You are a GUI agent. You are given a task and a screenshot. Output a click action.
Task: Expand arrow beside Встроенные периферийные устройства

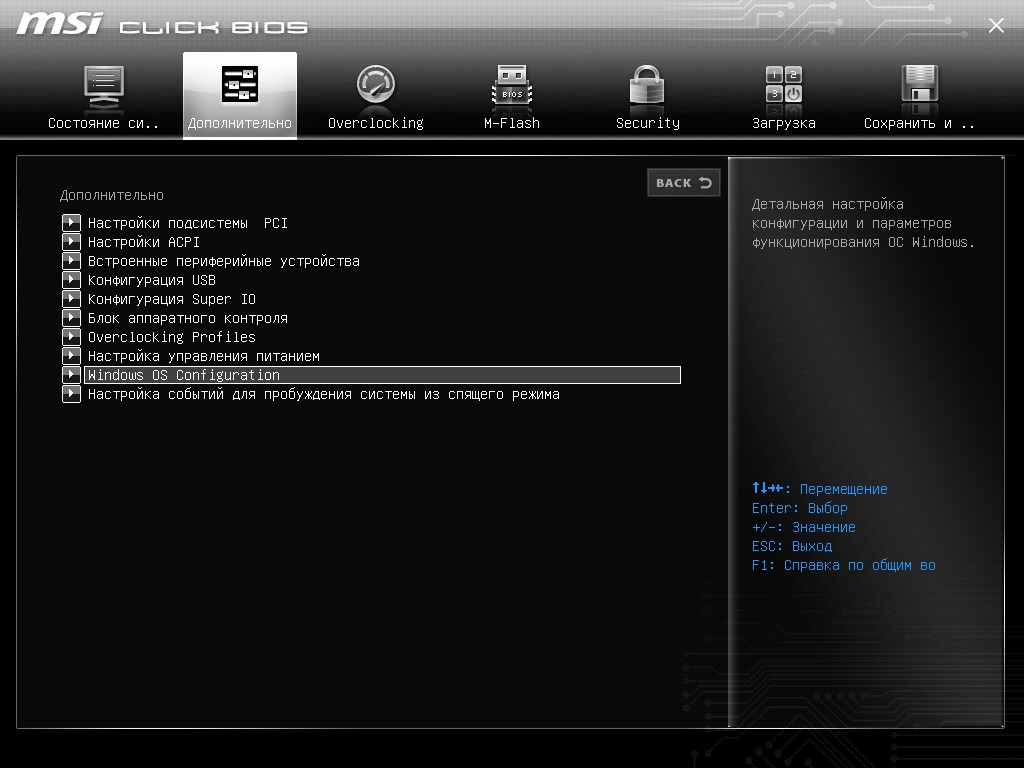coord(71,261)
